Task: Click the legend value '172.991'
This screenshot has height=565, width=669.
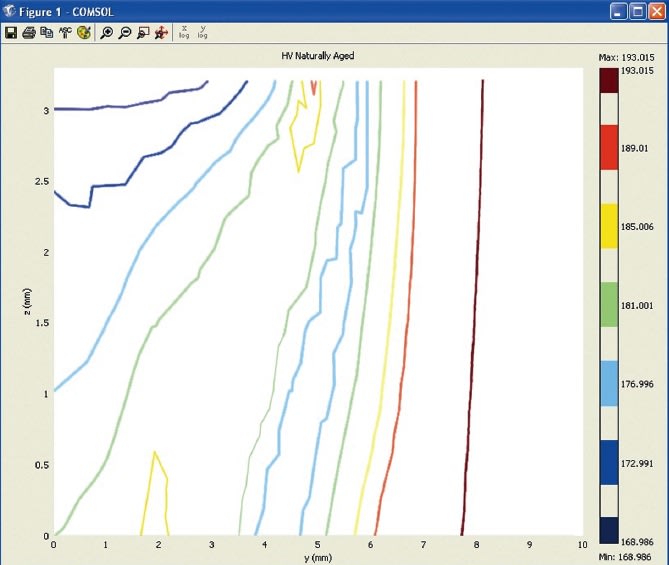Action: tap(637, 463)
